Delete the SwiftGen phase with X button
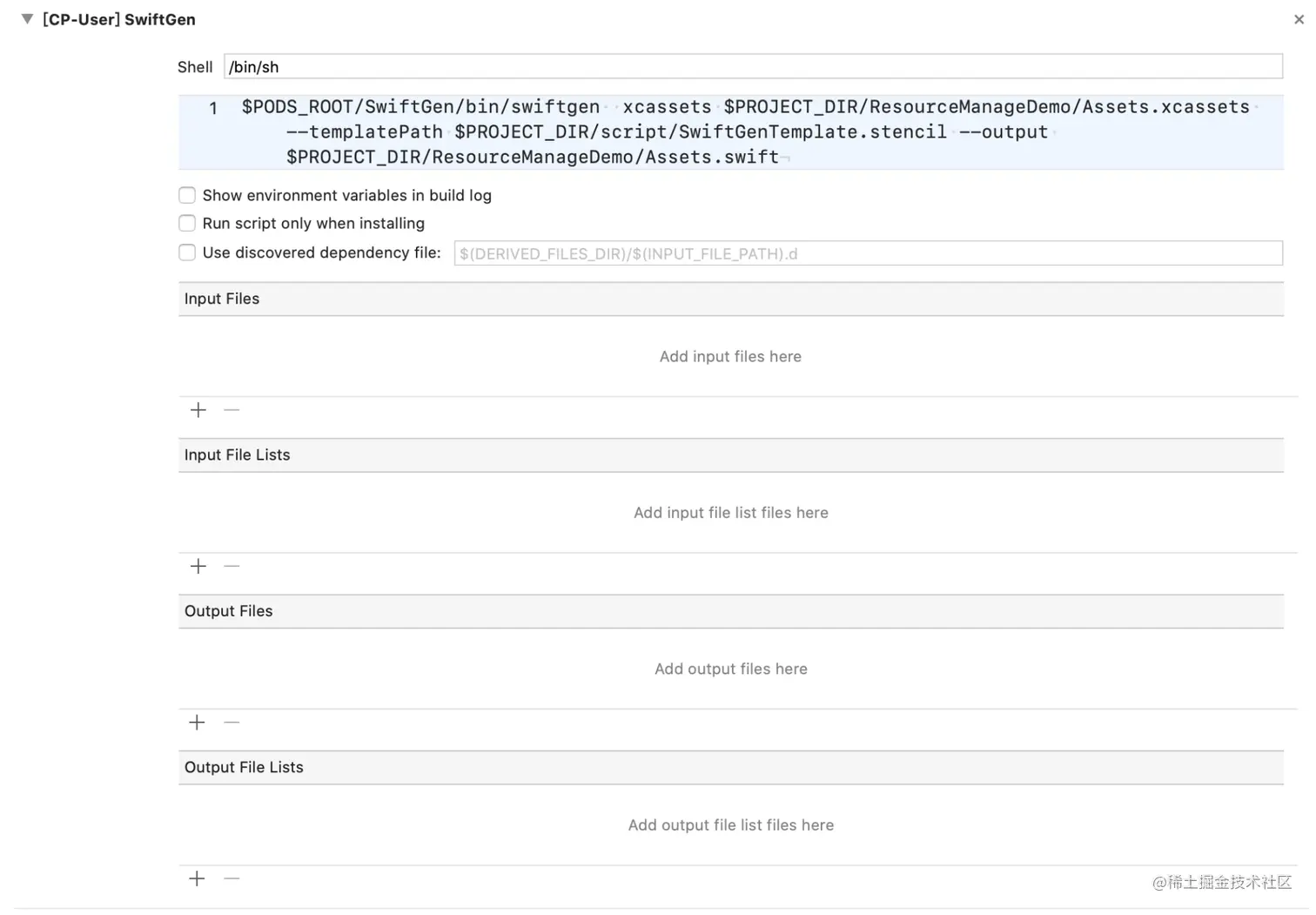The width and height of the screenshot is (1316, 915). (1299, 19)
